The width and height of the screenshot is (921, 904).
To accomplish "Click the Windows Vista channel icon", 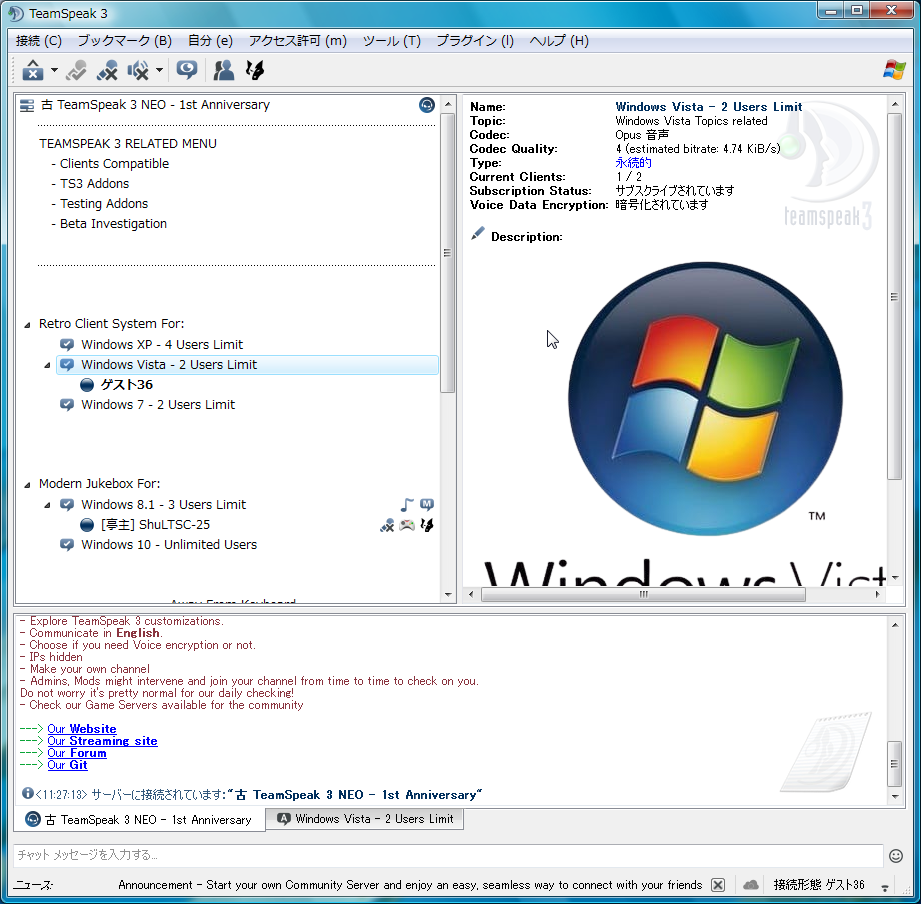I will (x=67, y=365).
